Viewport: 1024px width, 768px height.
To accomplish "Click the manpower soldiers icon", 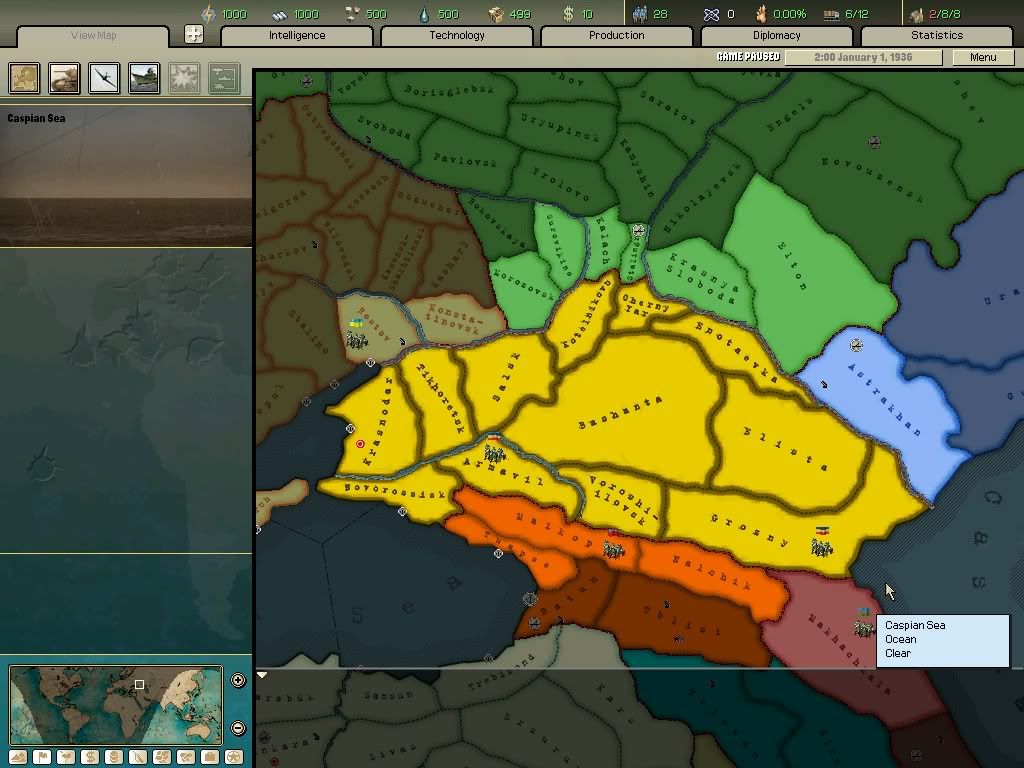I will [x=640, y=14].
